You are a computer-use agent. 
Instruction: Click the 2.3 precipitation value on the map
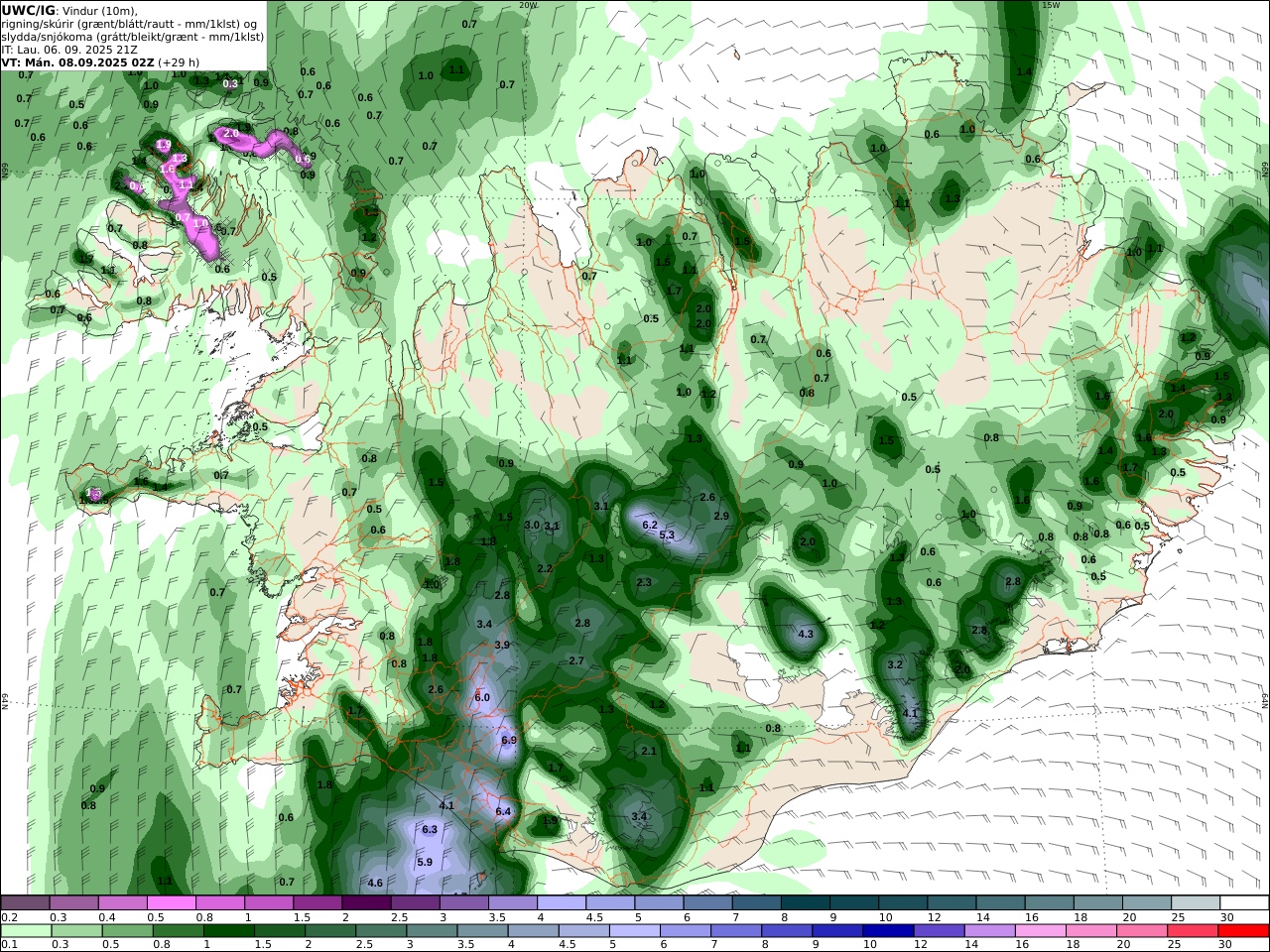[x=644, y=582]
